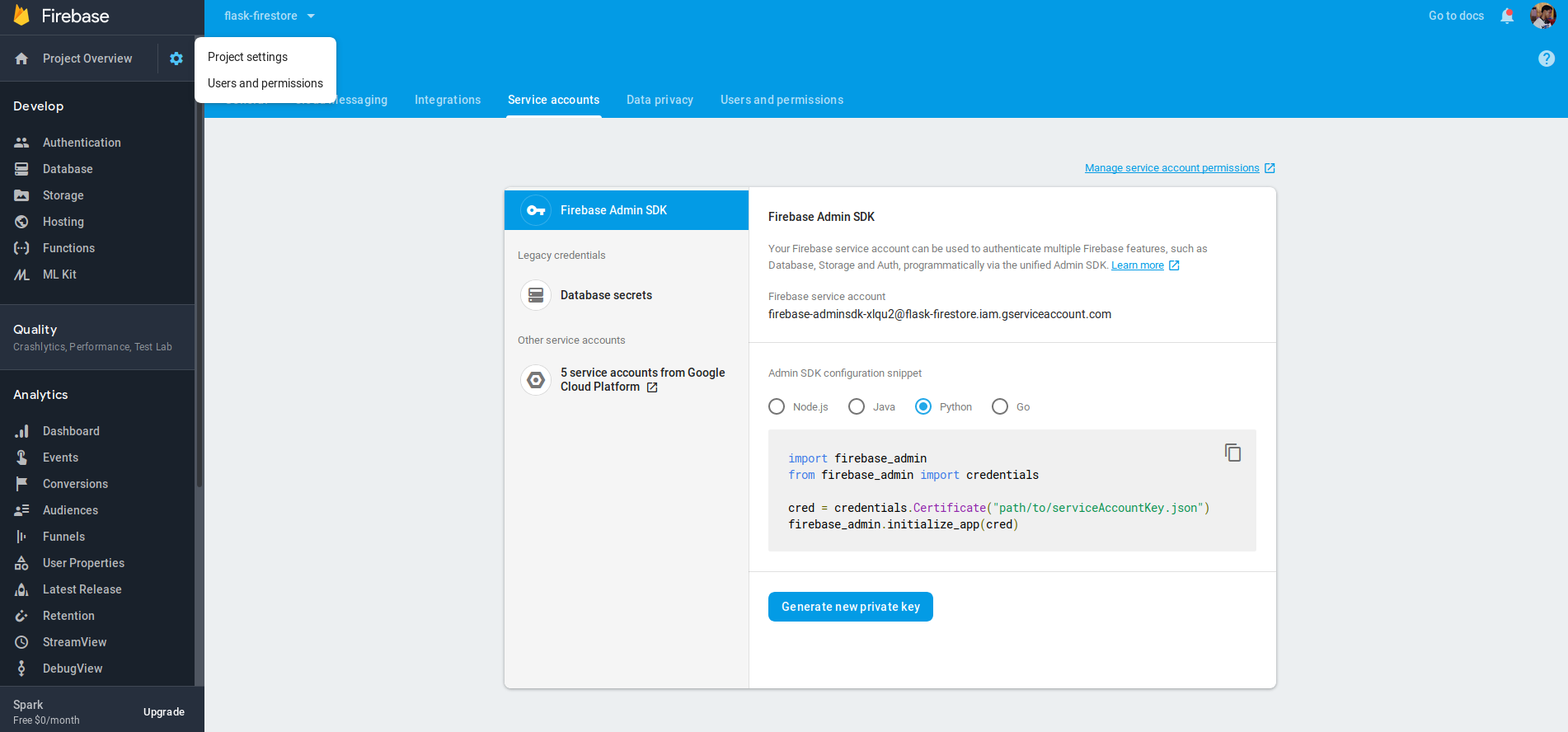Click the StreamView clock icon

pyautogui.click(x=21, y=642)
